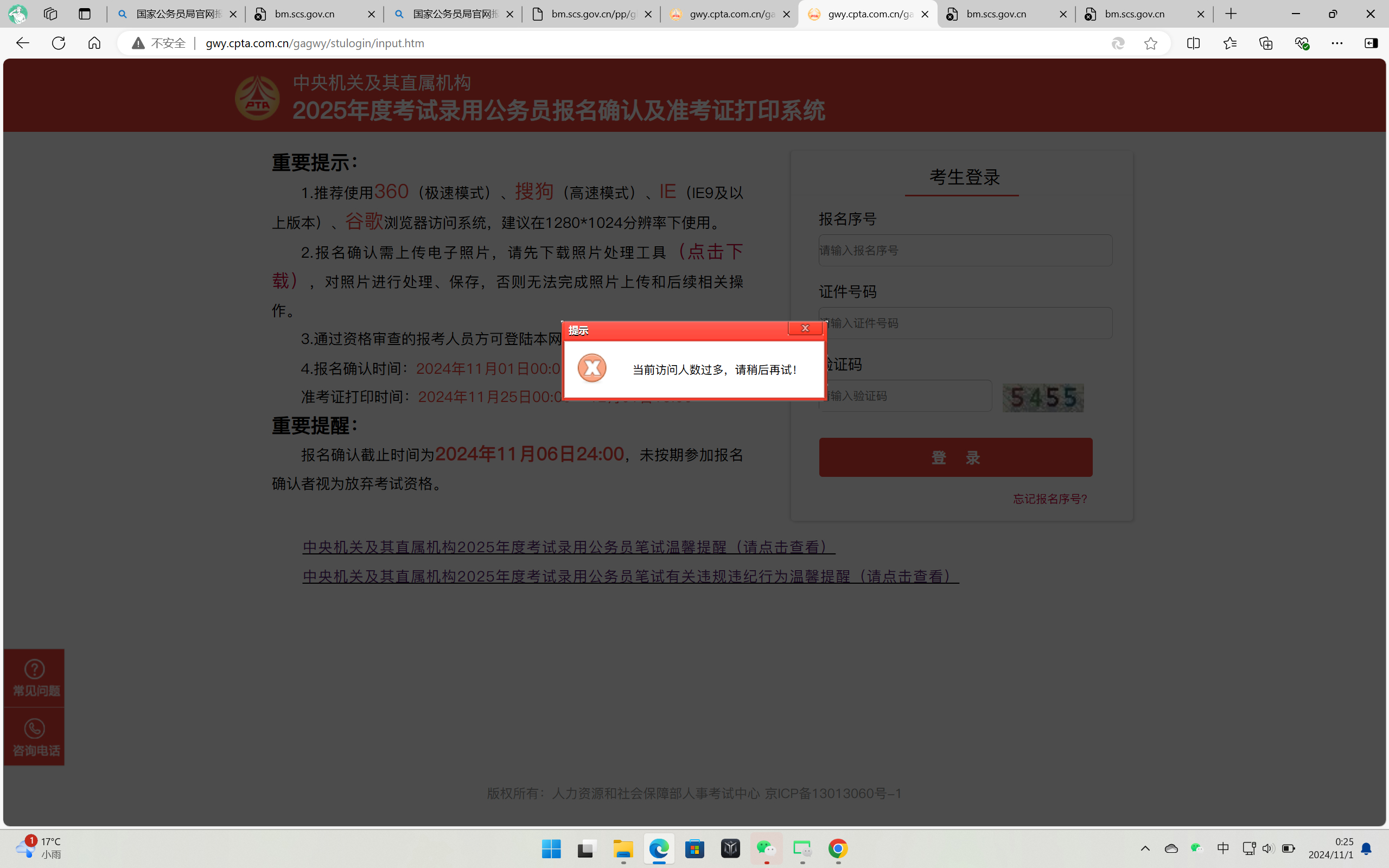Open the clock and date 0:25
Screen dimensions: 1389x868
(1330, 848)
